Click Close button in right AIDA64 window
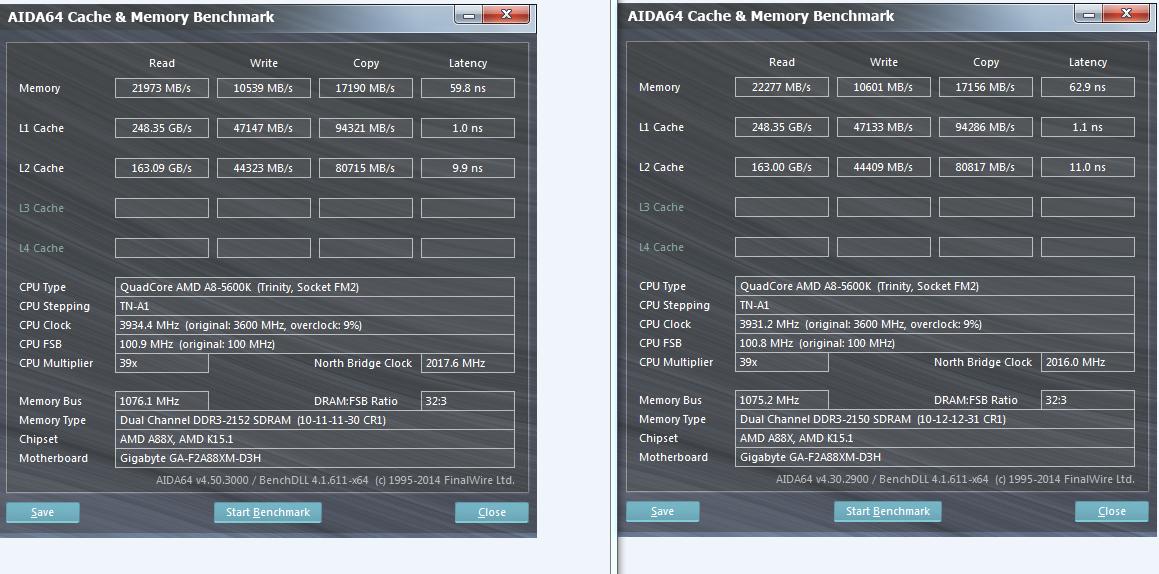The width and height of the screenshot is (1159, 574). click(1111, 511)
